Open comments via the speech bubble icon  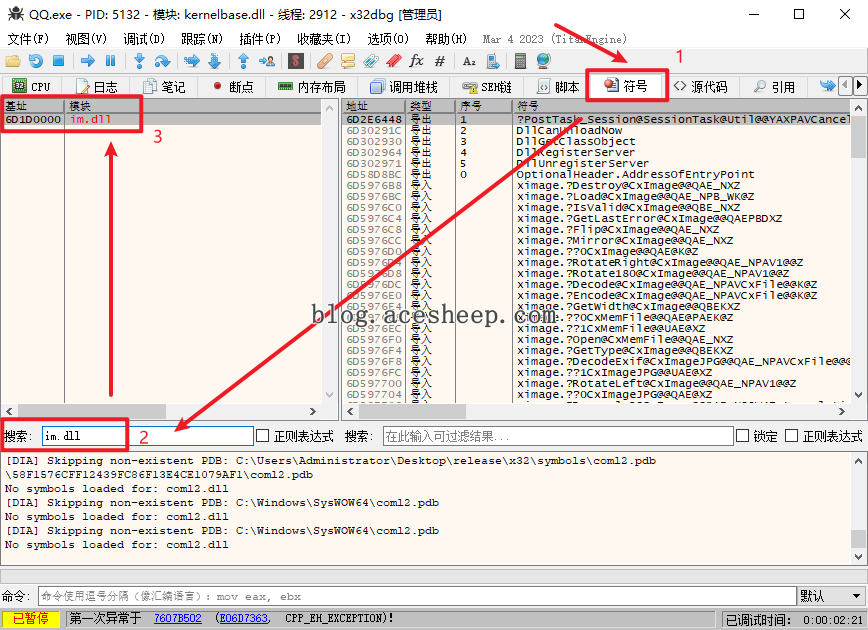coord(348,61)
